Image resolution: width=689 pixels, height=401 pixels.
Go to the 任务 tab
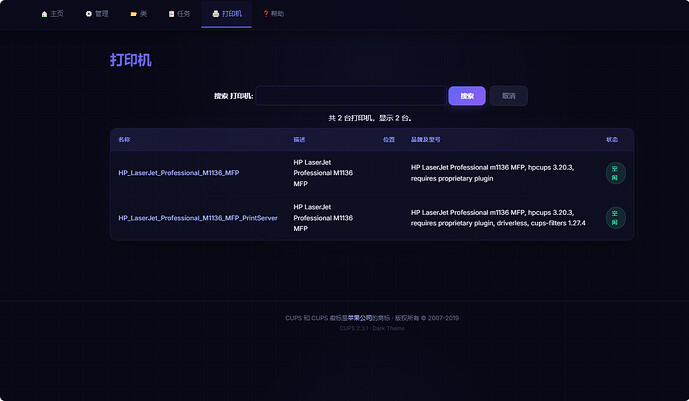(180, 14)
